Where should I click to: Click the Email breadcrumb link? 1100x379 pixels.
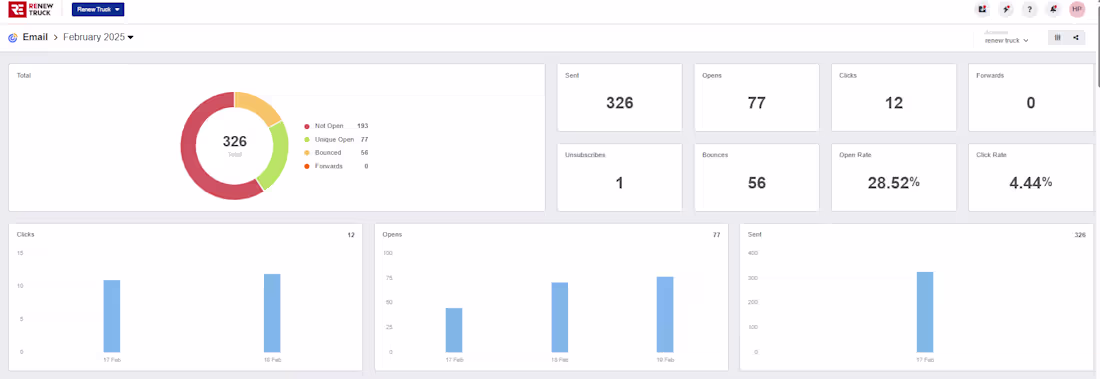(35, 37)
